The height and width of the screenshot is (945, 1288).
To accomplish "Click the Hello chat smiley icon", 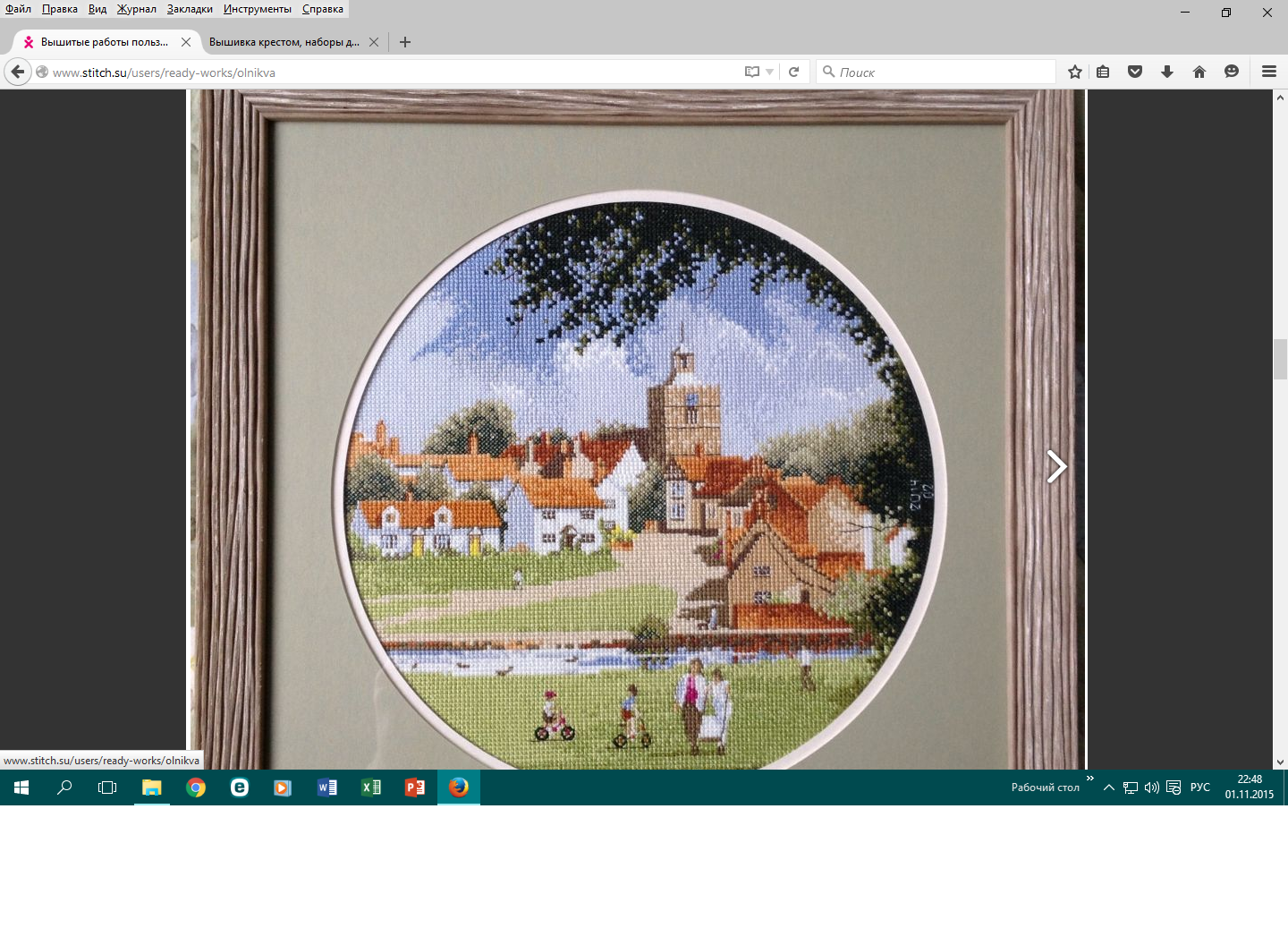I will (1232, 72).
